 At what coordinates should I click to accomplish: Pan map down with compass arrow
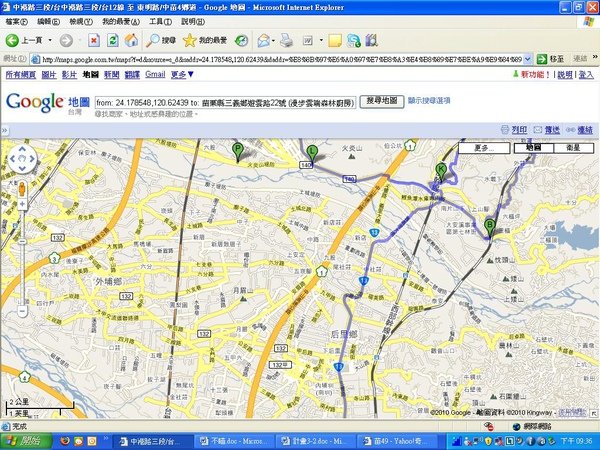point(22,168)
